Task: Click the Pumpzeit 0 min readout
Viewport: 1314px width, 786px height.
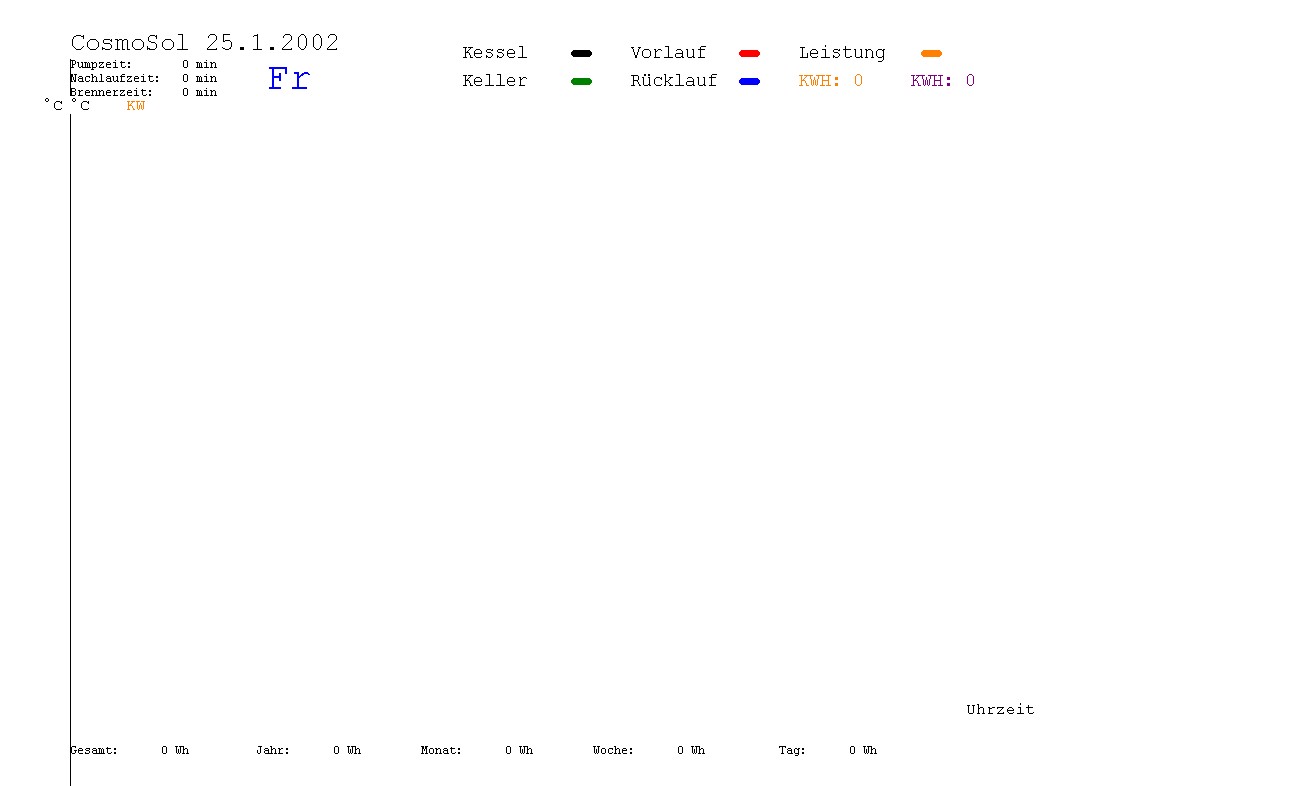Action: (143, 64)
